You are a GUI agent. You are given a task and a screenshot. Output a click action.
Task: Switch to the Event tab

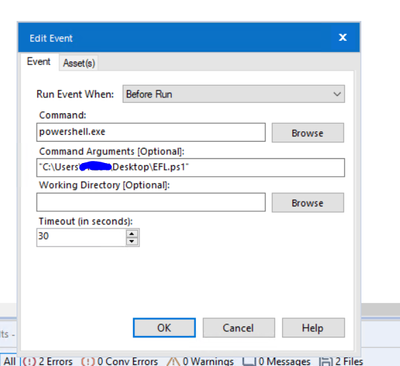39,62
